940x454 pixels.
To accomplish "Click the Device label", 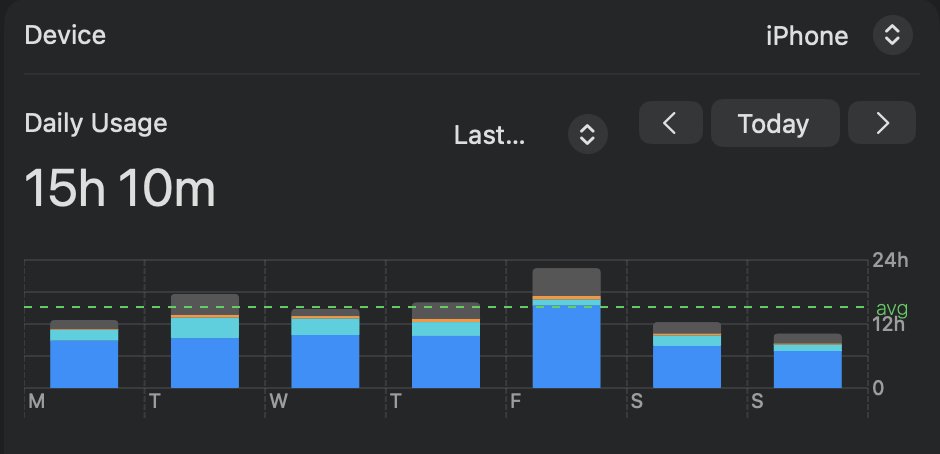I will coord(65,35).
